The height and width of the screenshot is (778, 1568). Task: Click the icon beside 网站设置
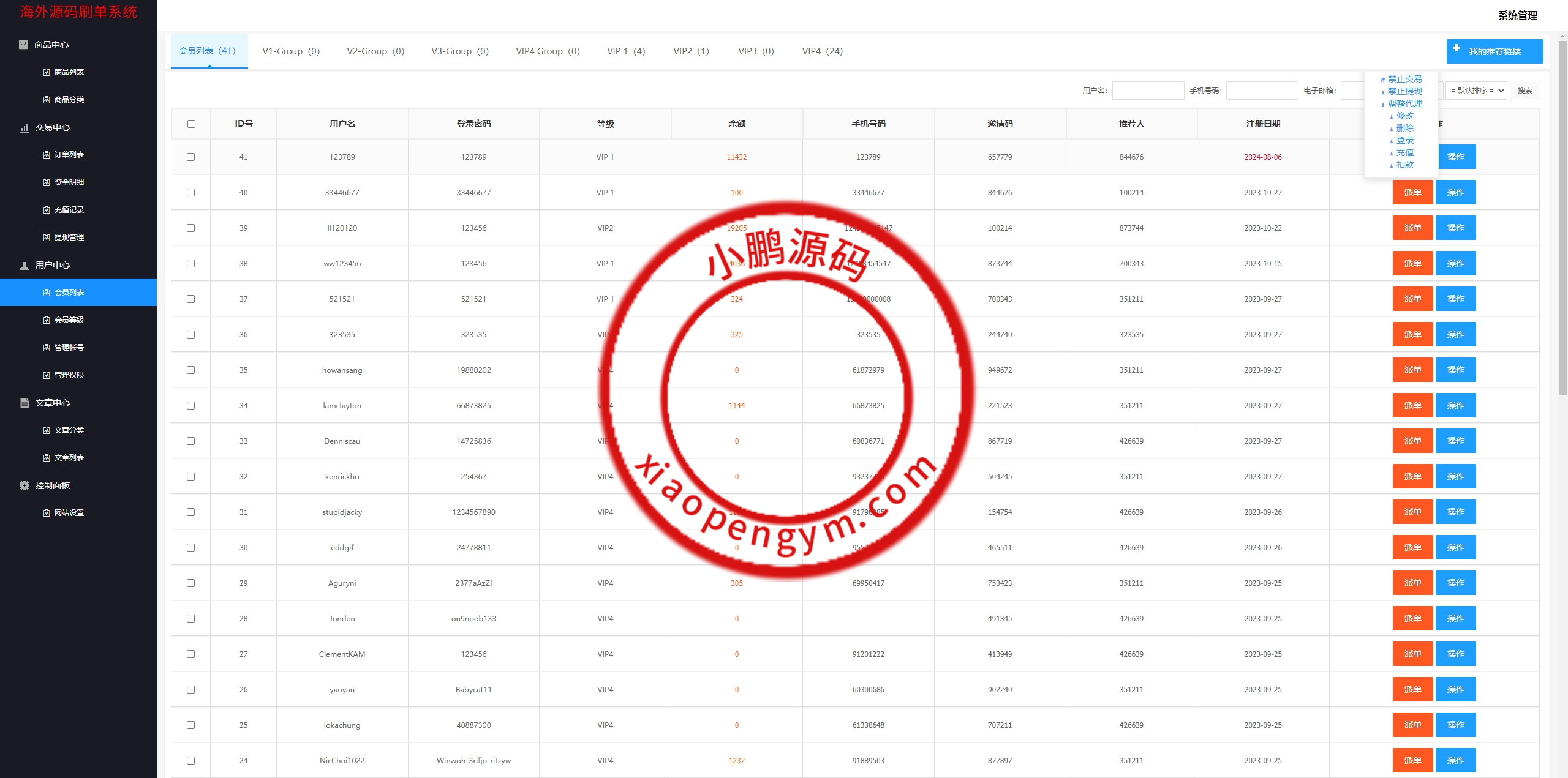[47, 513]
